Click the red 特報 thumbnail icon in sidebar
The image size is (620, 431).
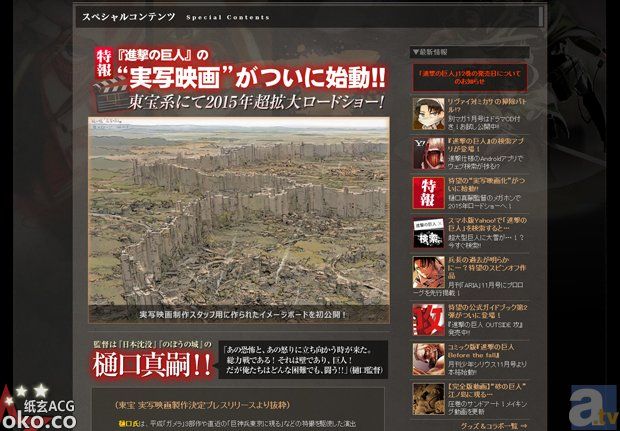pyautogui.click(x=429, y=193)
